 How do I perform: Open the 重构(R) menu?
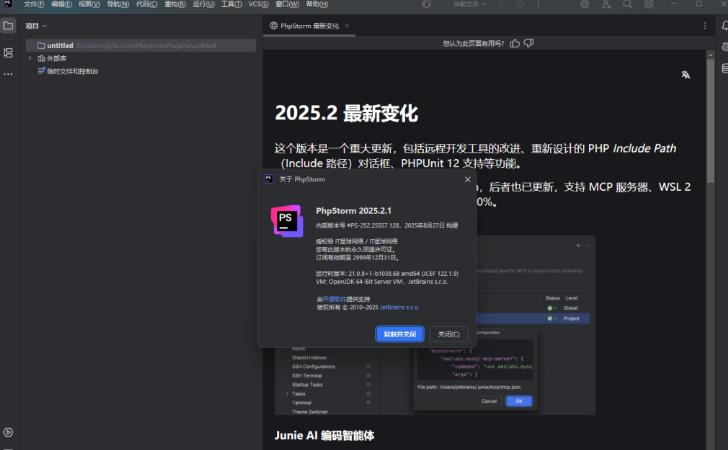(x=175, y=4)
